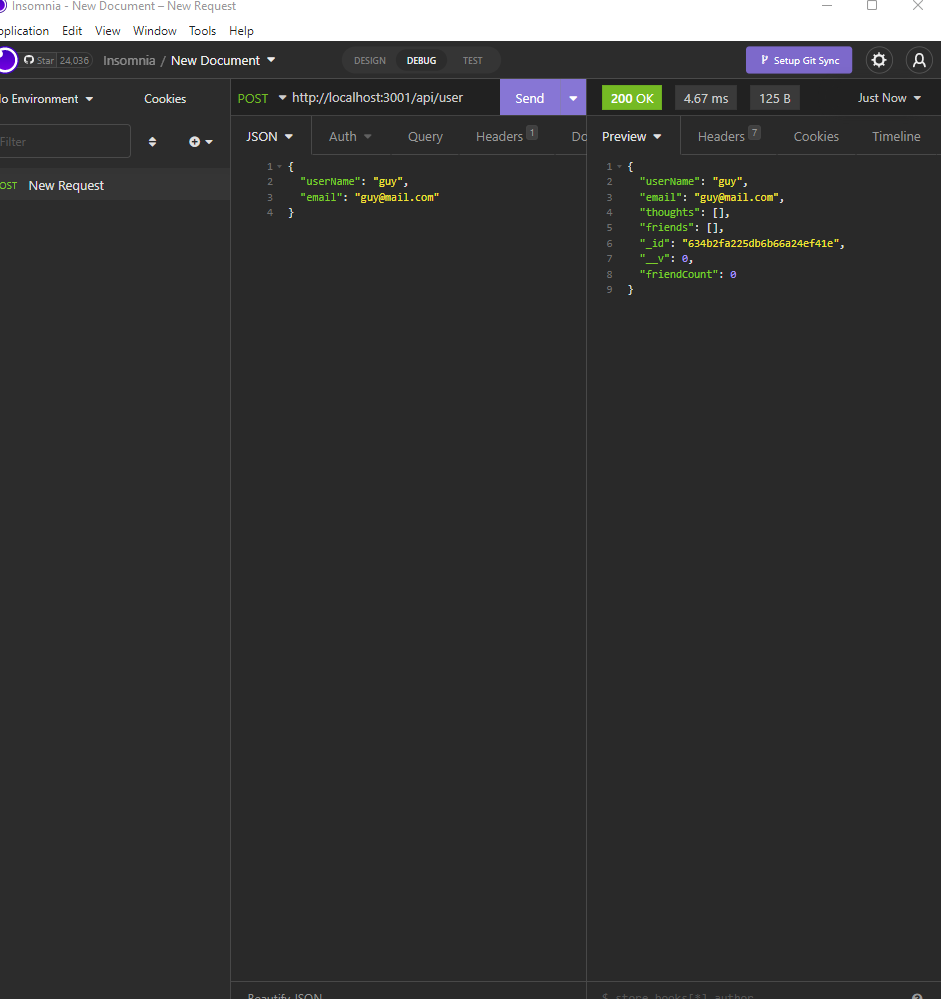Open preferences via the settings gear icon
Screen dimensions: 941x999
(x=878, y=60)
